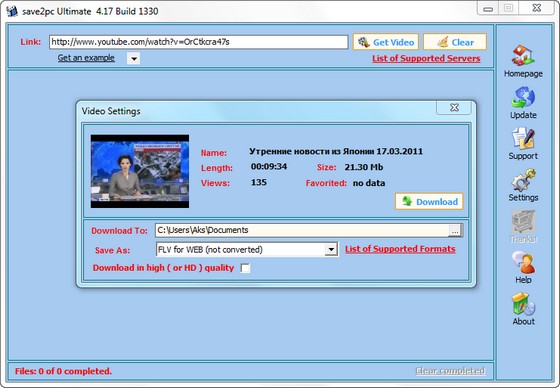Click the views value 135
This screenshot has width=560, height=388.
pyautogui.click(x=259, y=183)
